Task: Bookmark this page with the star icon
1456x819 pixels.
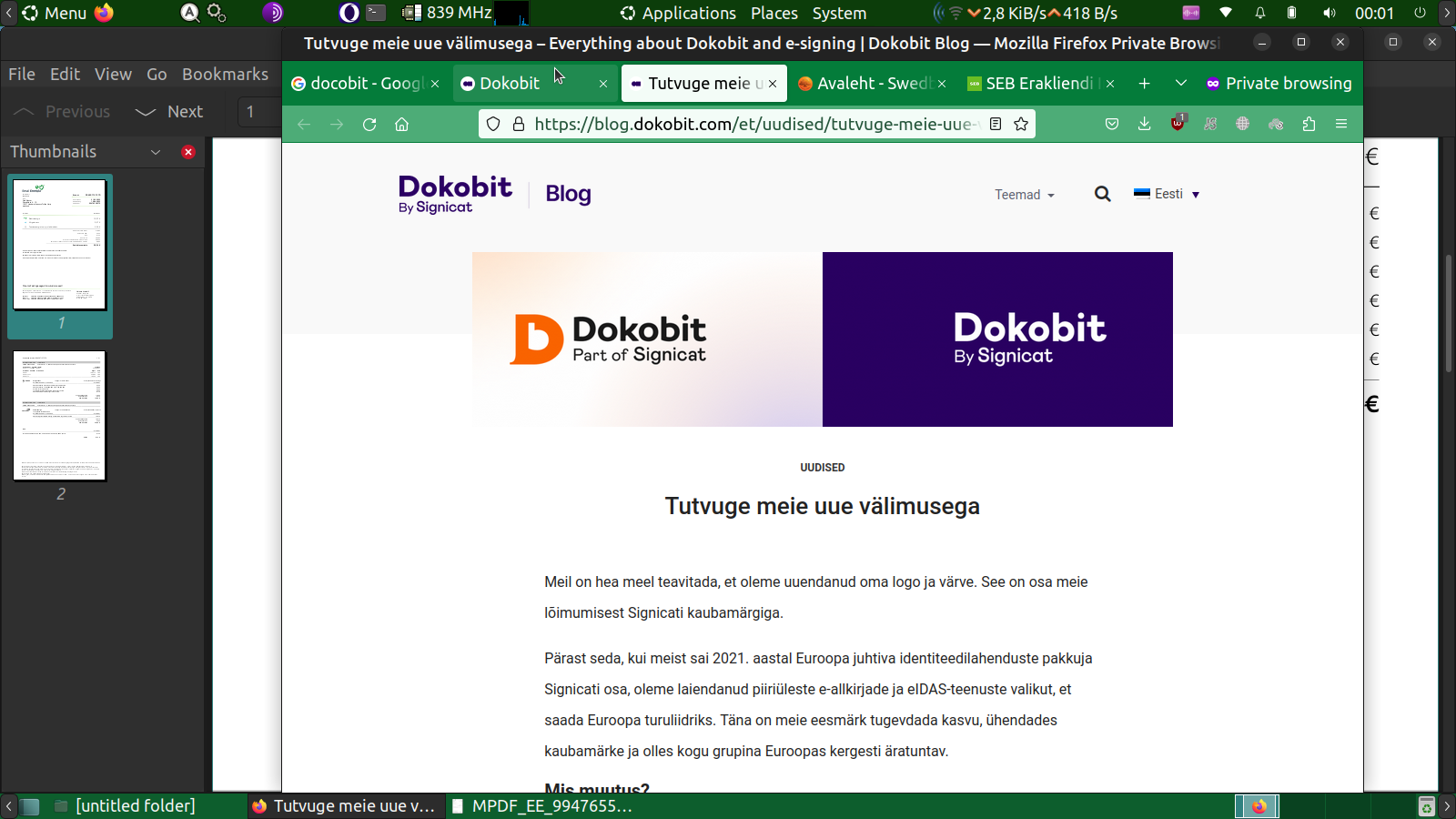Action: tap(1021, 124)
